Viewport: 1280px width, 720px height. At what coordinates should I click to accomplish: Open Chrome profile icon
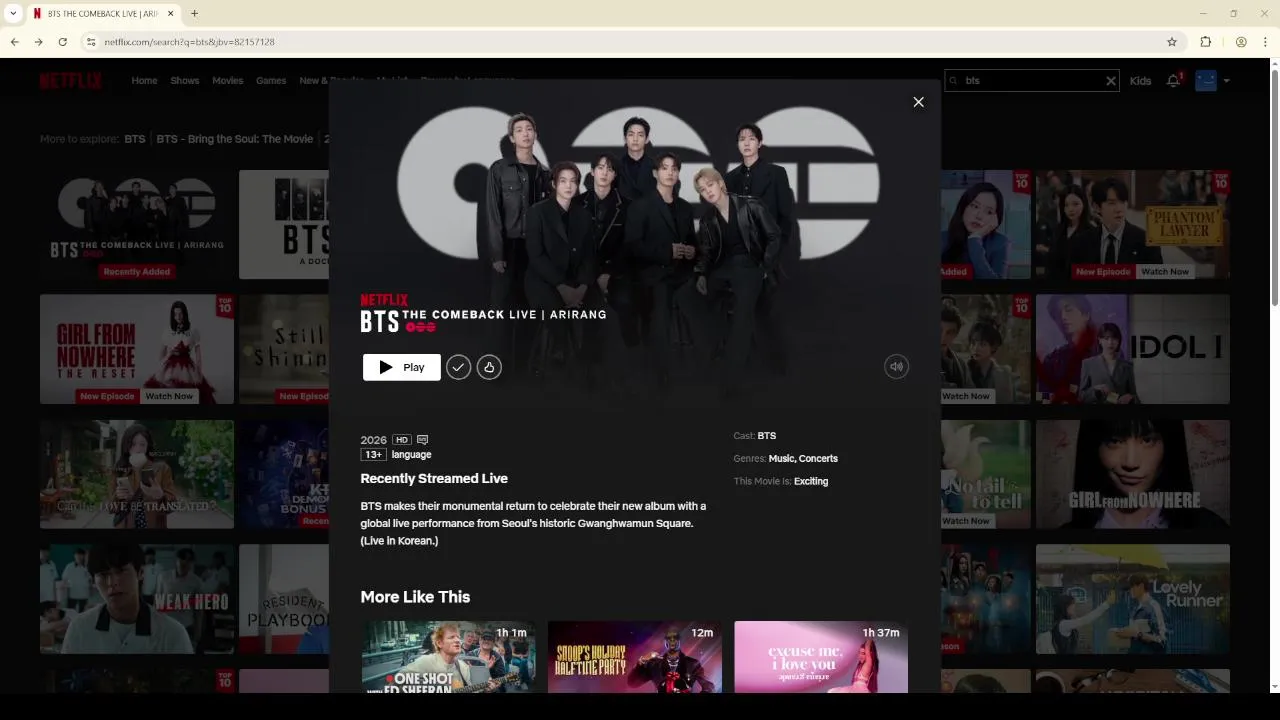pos(1241,42)
